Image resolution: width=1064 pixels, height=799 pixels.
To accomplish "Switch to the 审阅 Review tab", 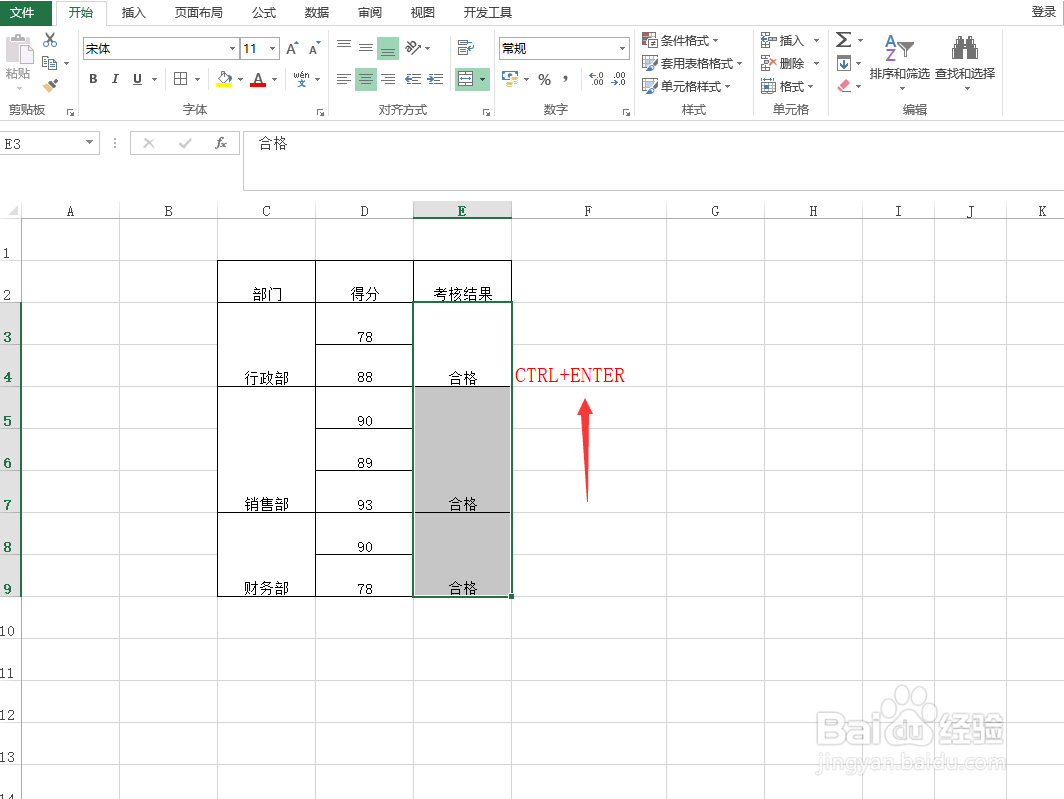I will coord(370,12).
